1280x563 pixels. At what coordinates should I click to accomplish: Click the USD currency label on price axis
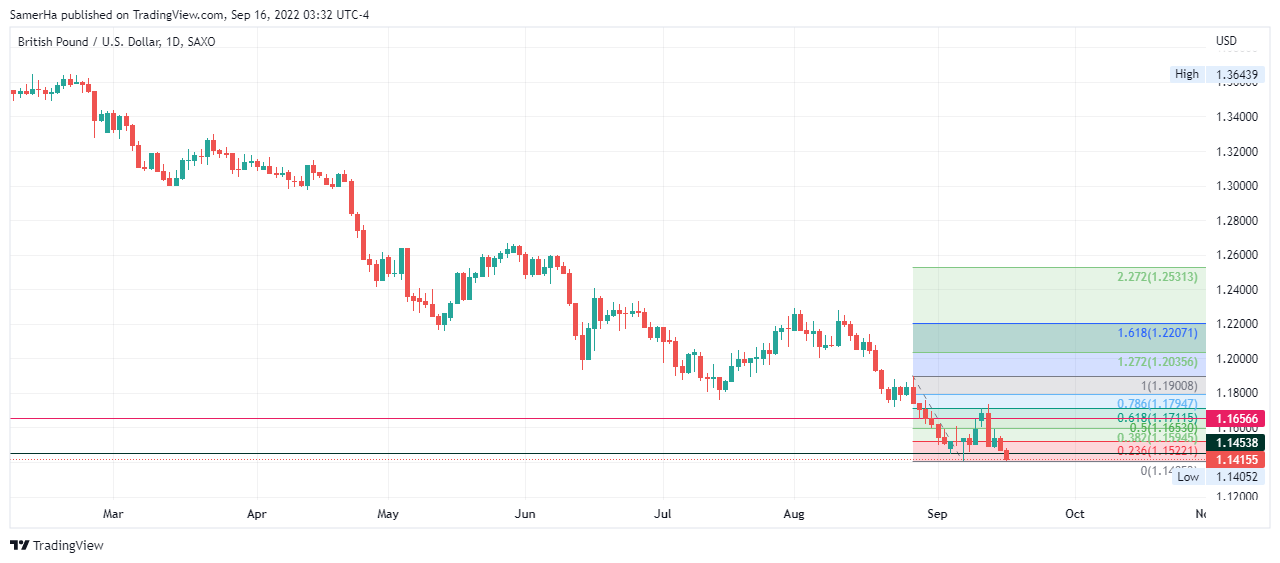pos(1226,41)
